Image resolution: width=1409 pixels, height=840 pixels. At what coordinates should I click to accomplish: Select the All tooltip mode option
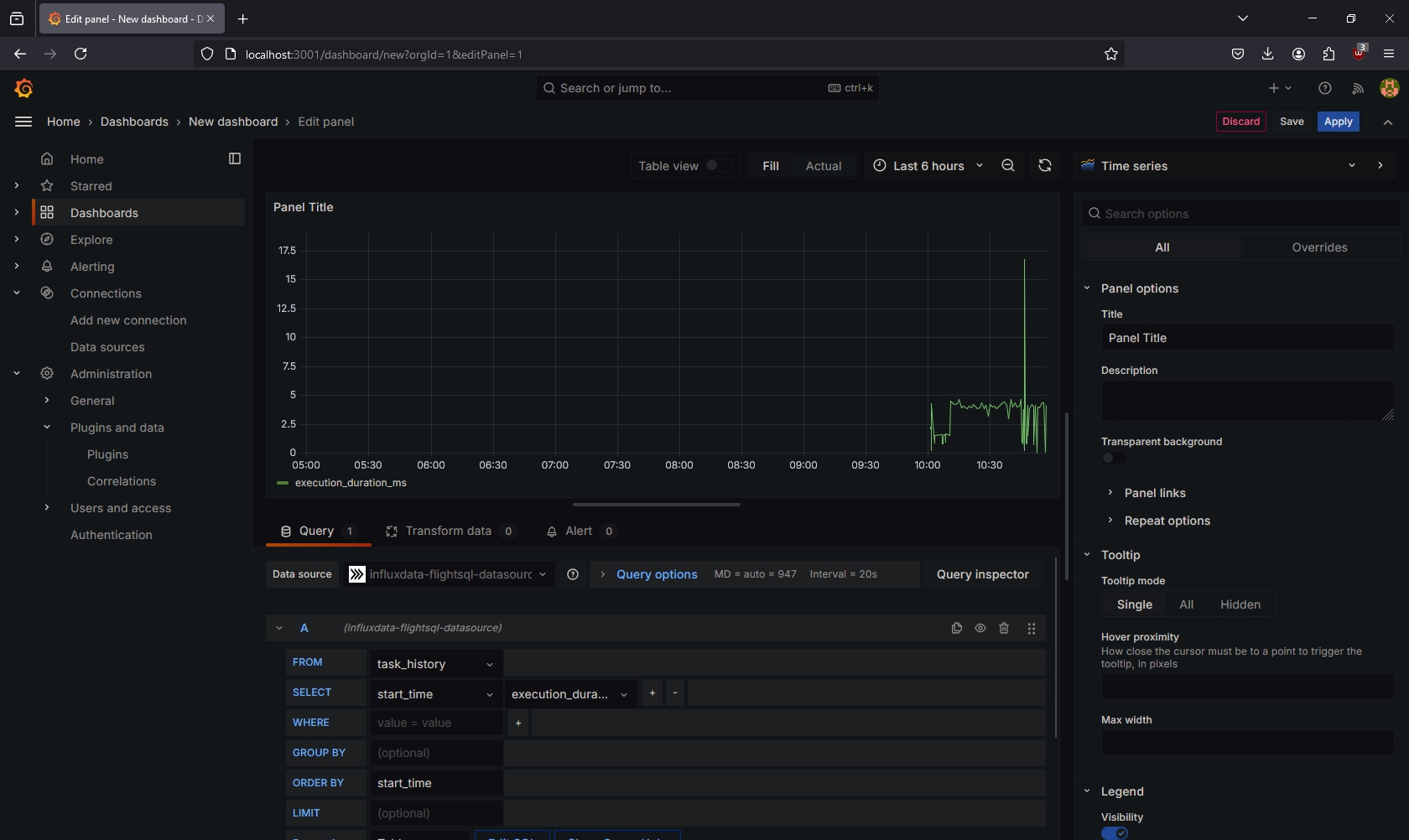pyautogui.click(x=1186, y=604)
